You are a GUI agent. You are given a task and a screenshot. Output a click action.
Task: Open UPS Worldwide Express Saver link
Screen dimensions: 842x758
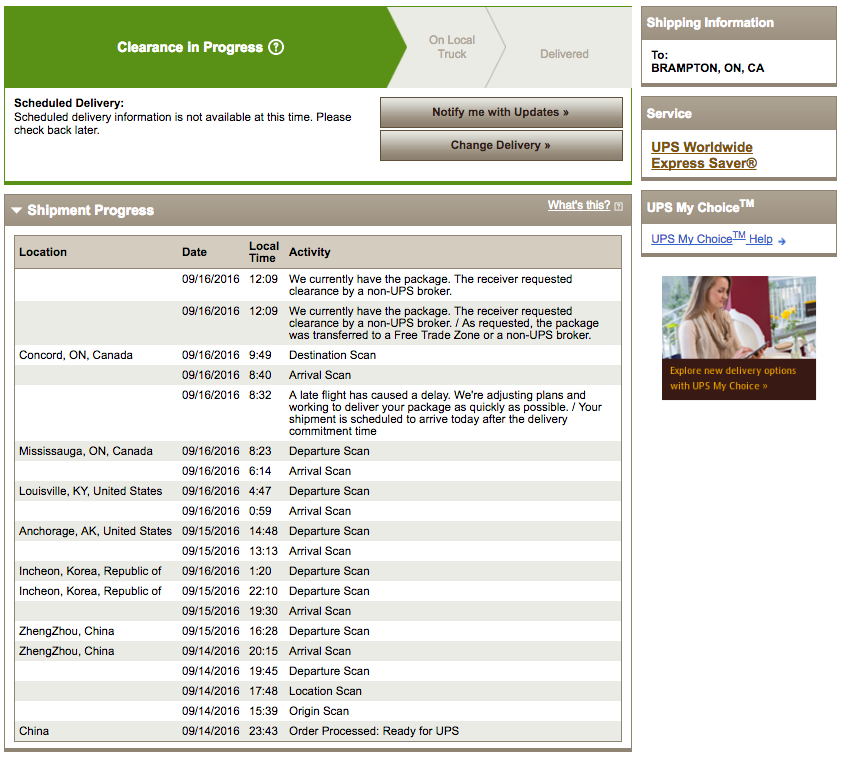tap(703, 155)
